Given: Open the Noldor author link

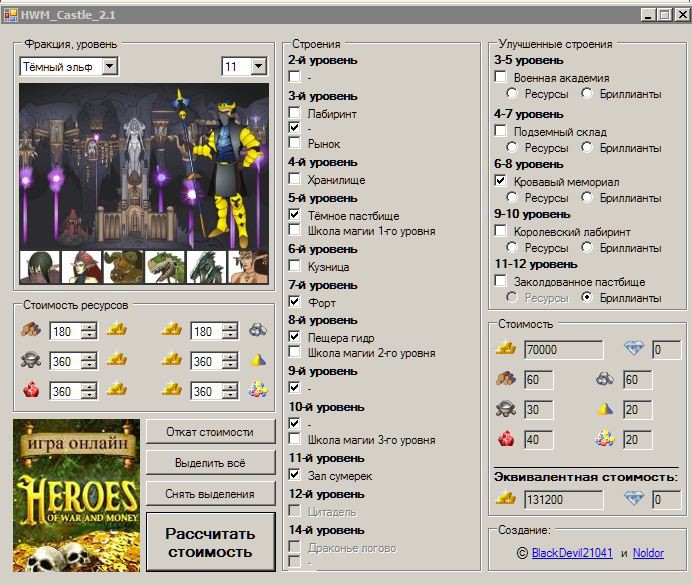Looking at the screenshot, I should [648, 553].
